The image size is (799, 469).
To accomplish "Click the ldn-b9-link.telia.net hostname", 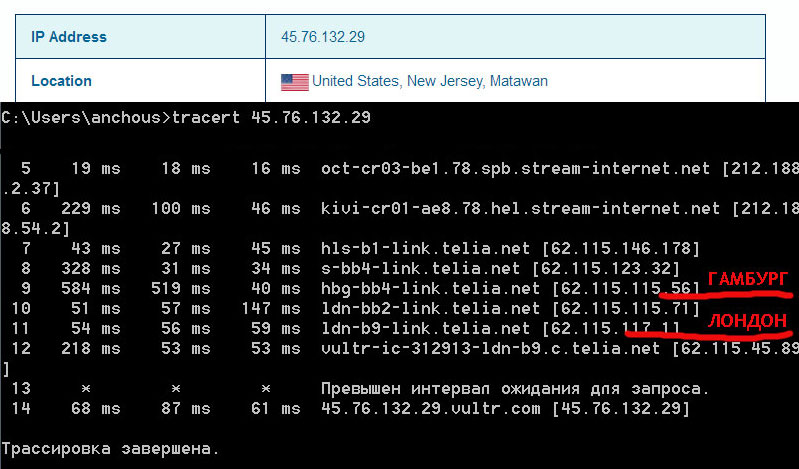I will click(426, 328).
